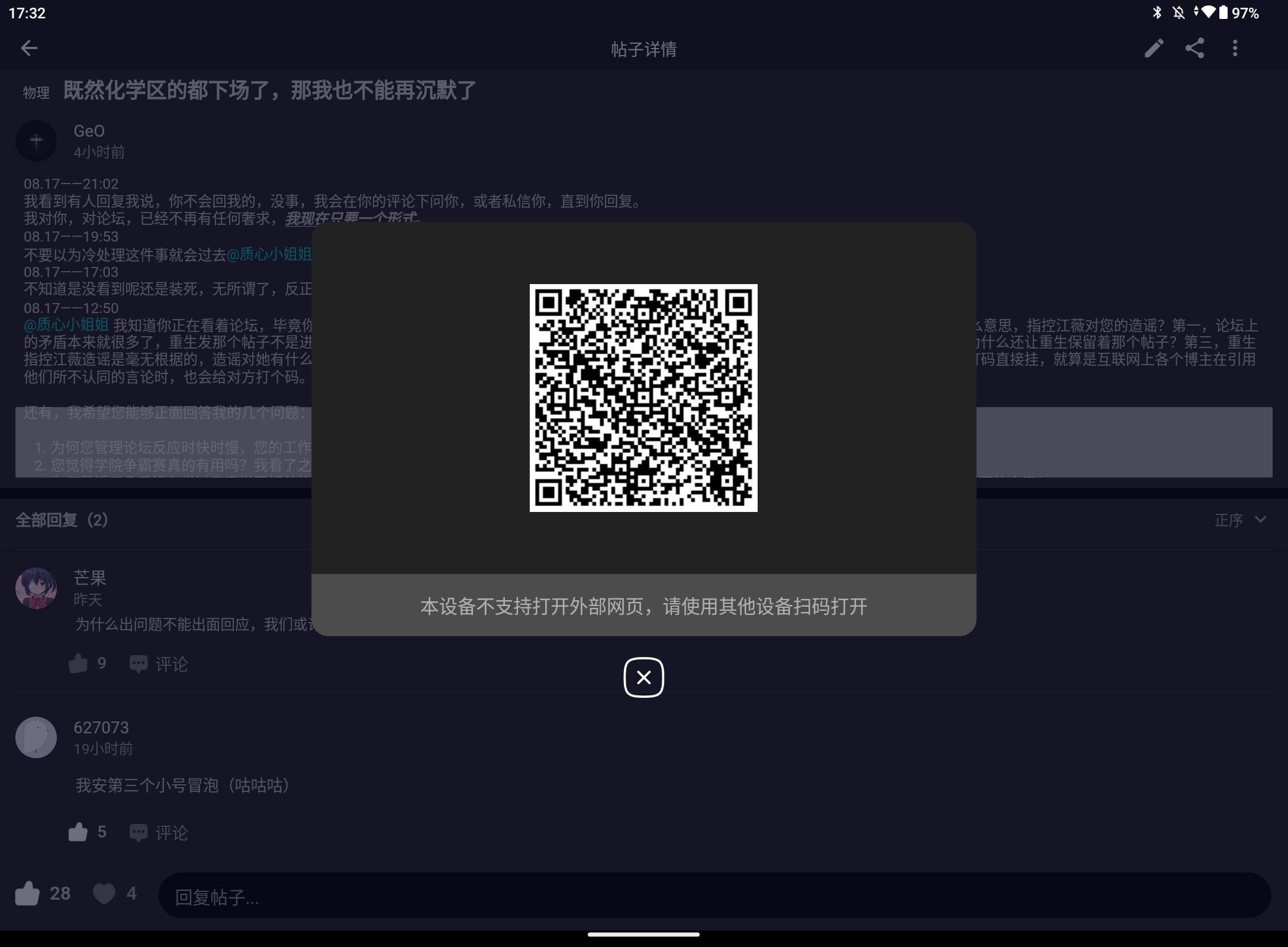Open user 627073's avatar
Image resolution: width=1288 pixels, height=947 pixels.
tap(36, 737)
